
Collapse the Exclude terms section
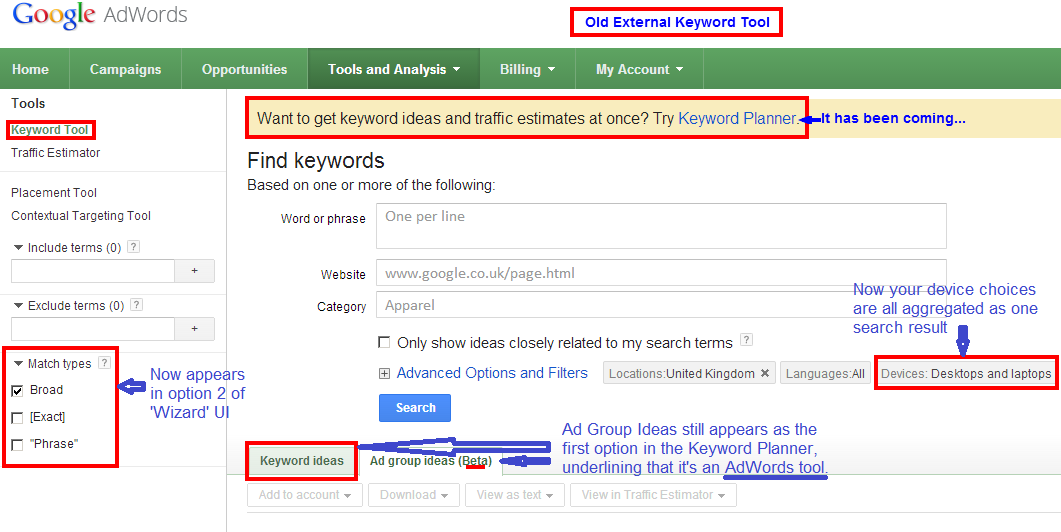(x=18, y=306)
